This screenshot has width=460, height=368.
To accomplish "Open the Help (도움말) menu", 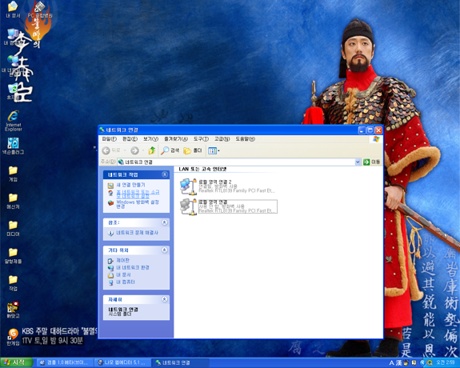I will [245, 139].
